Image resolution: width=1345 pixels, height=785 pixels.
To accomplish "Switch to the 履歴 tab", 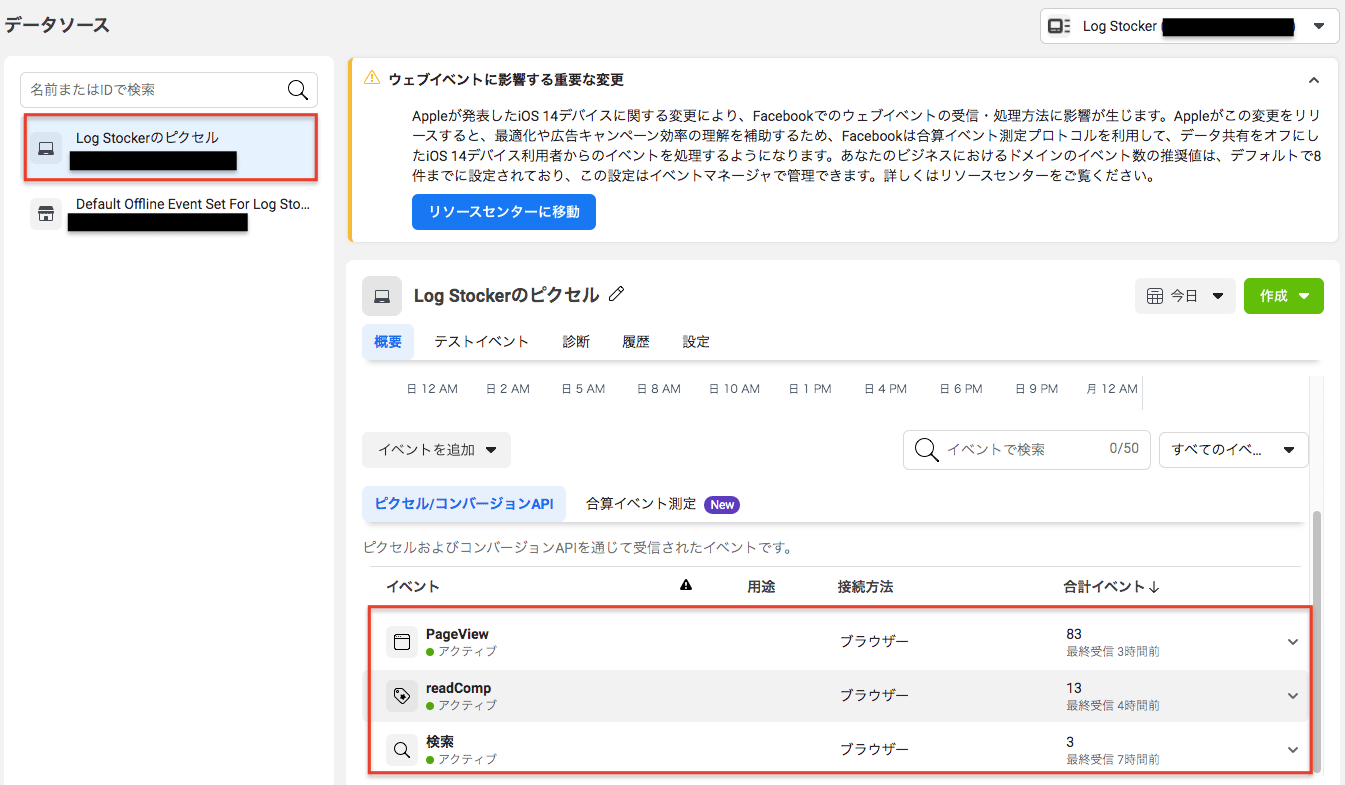I will [x=636, y=341].
